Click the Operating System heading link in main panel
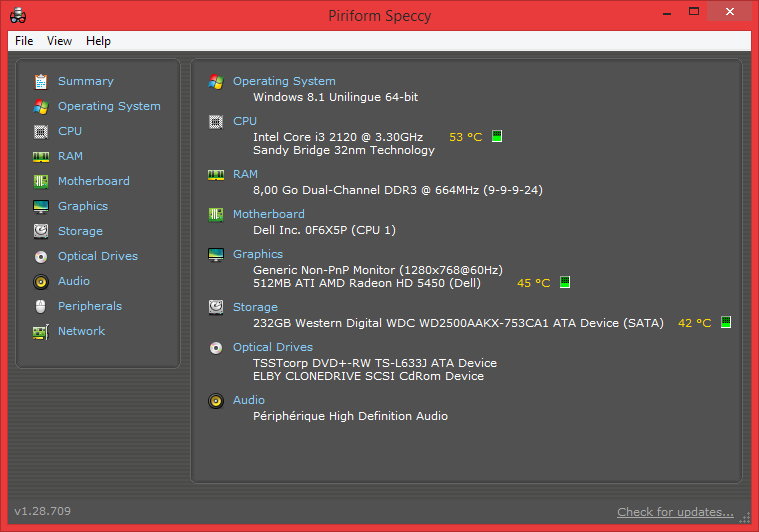Image resolution: width=759 pixels, height=532 pixels. tap(284, 81)
